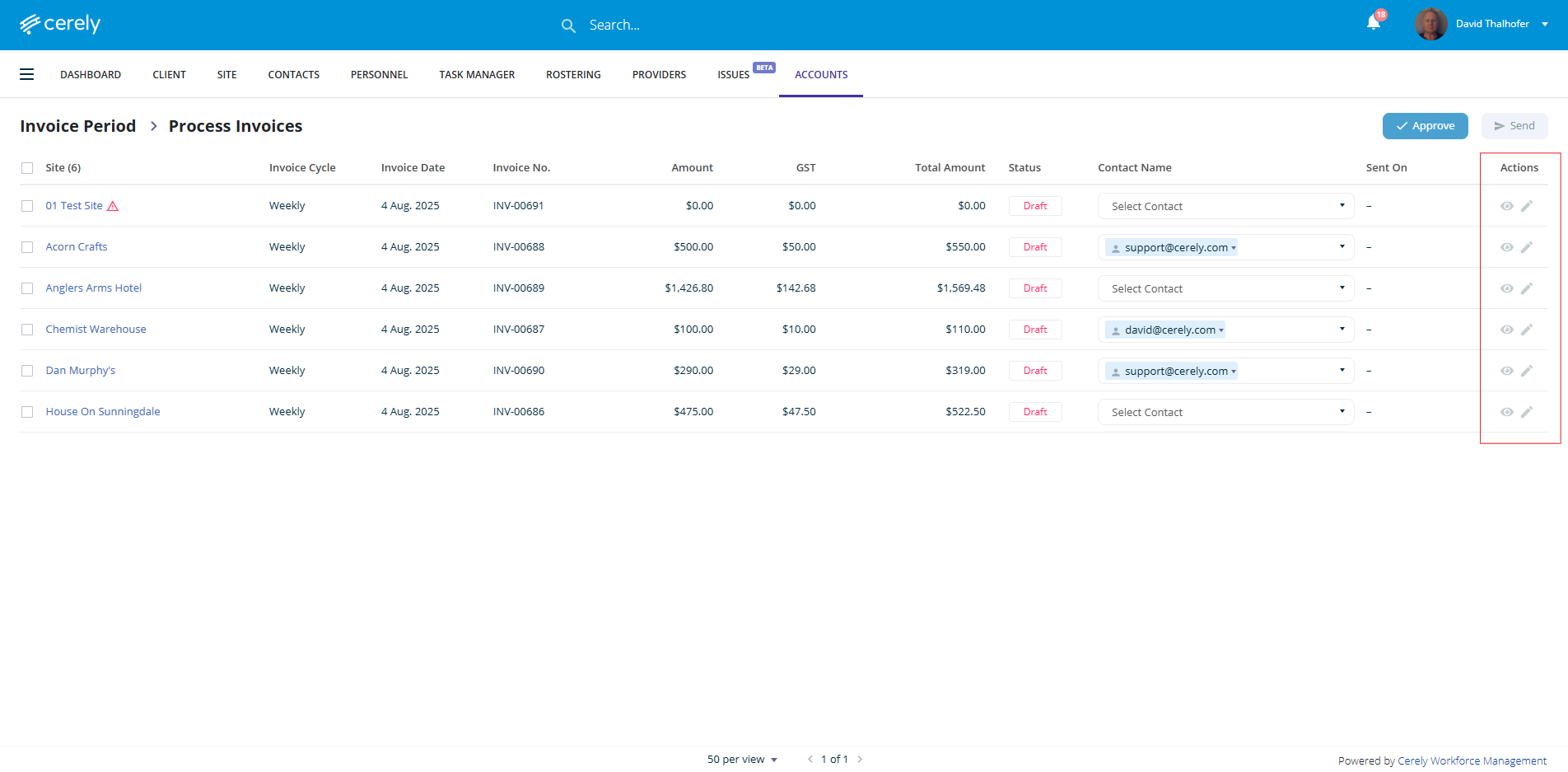Open Select Contact dropdown for Anglers Arms Hotel
1568x772 pixels.
tap(1225, 288)
